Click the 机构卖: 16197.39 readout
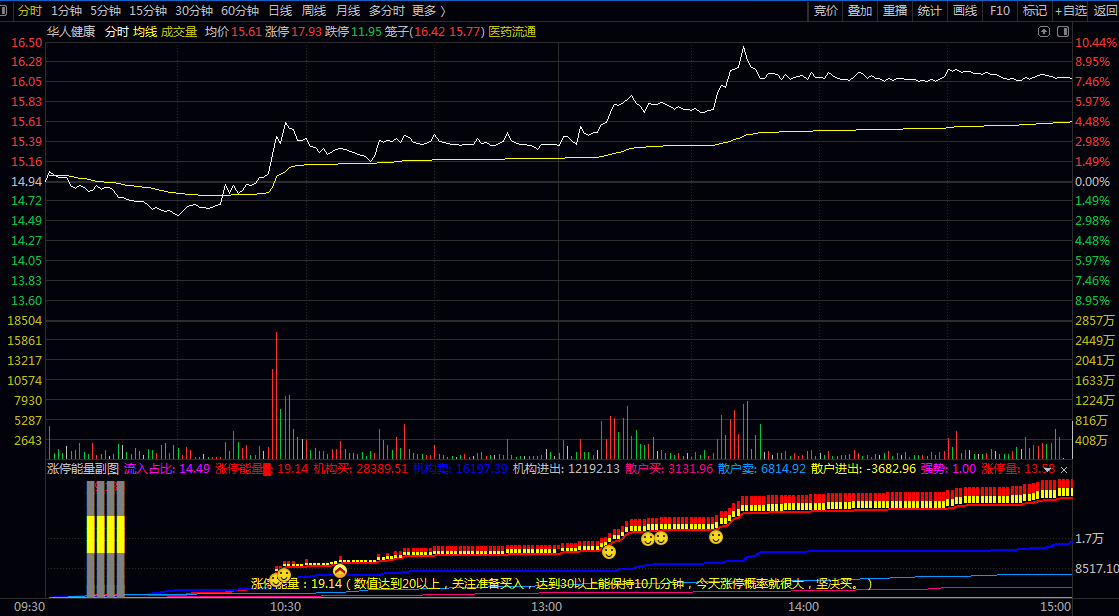 460,469
